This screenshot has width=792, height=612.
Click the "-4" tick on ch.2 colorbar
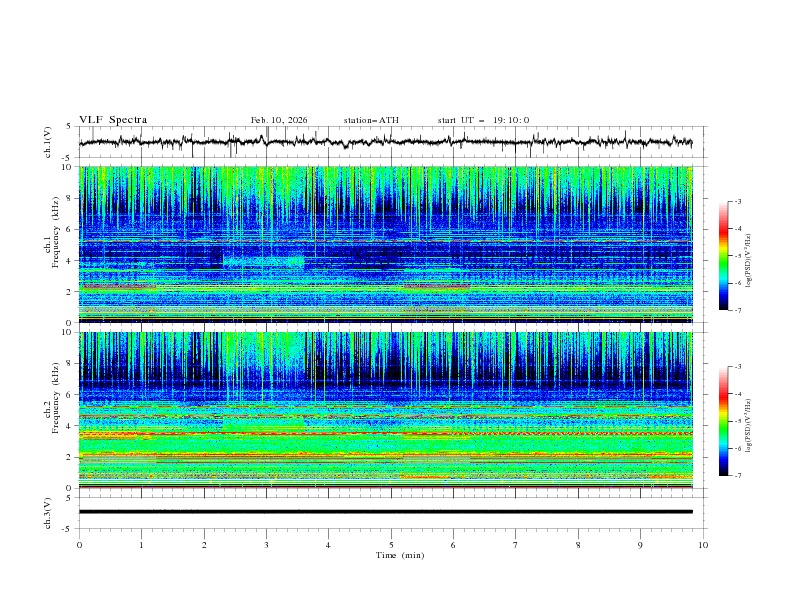click(737, 394)
